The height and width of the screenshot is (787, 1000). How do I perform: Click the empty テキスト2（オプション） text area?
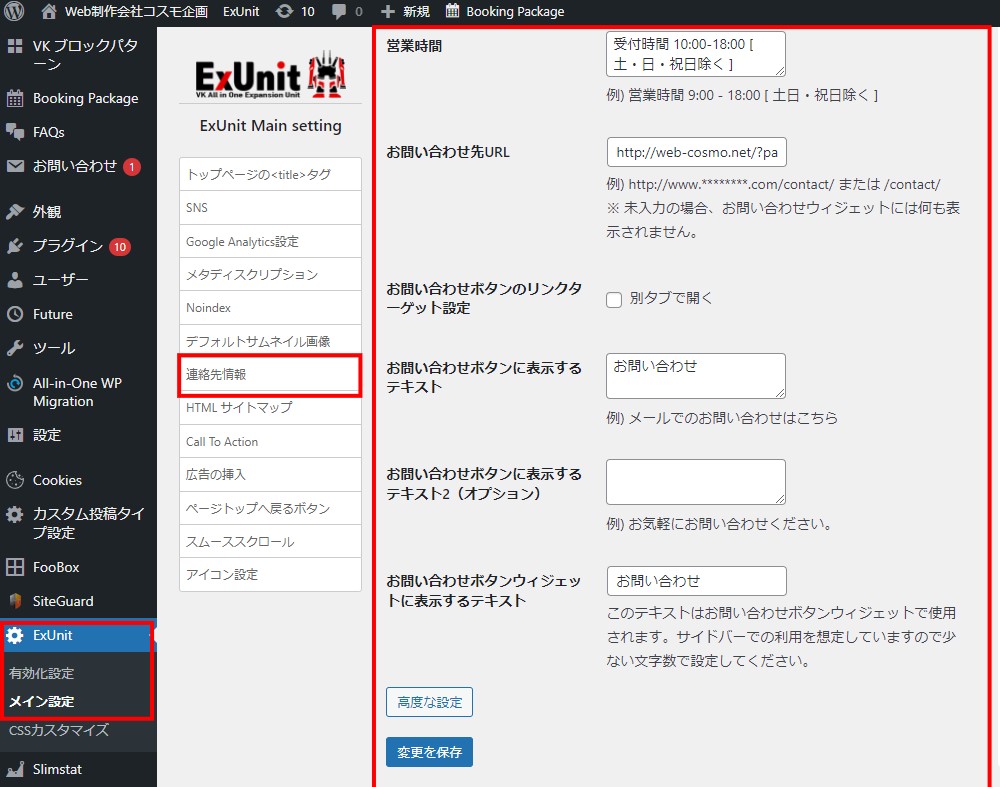coord(695,482)
